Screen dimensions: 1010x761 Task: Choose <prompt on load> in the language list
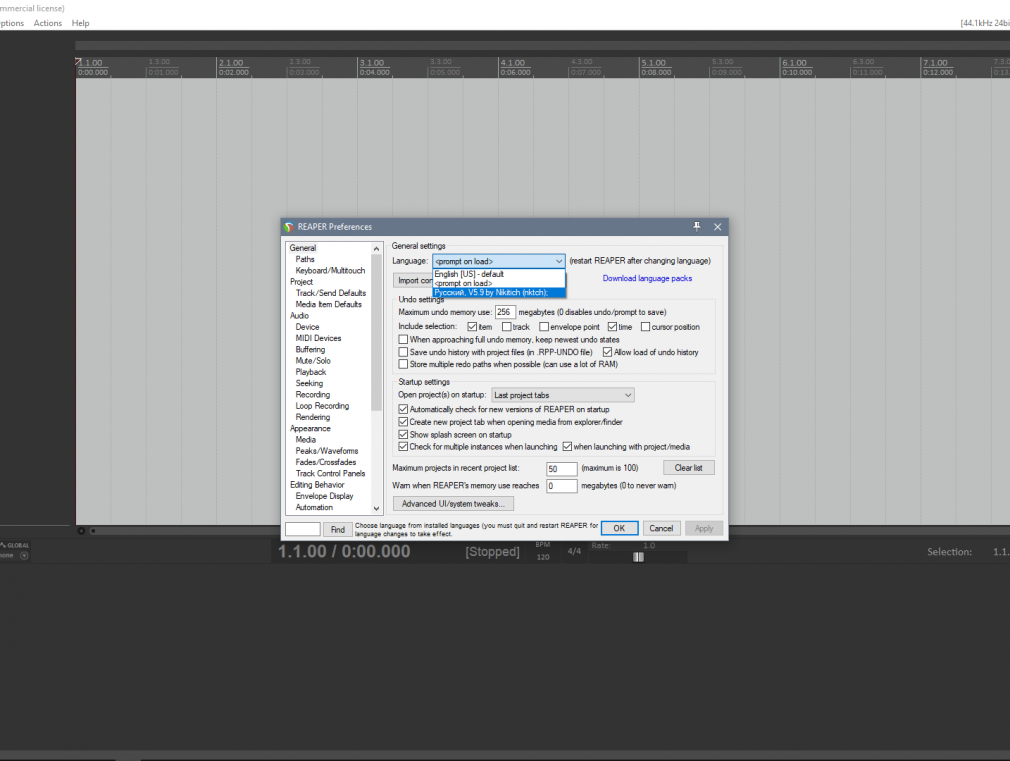tap(499, 283)
